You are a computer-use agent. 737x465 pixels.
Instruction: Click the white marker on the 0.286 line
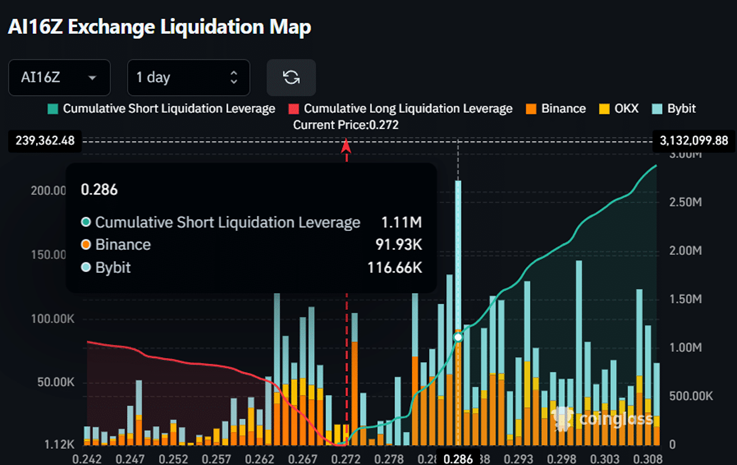click(x=458, y=338)
